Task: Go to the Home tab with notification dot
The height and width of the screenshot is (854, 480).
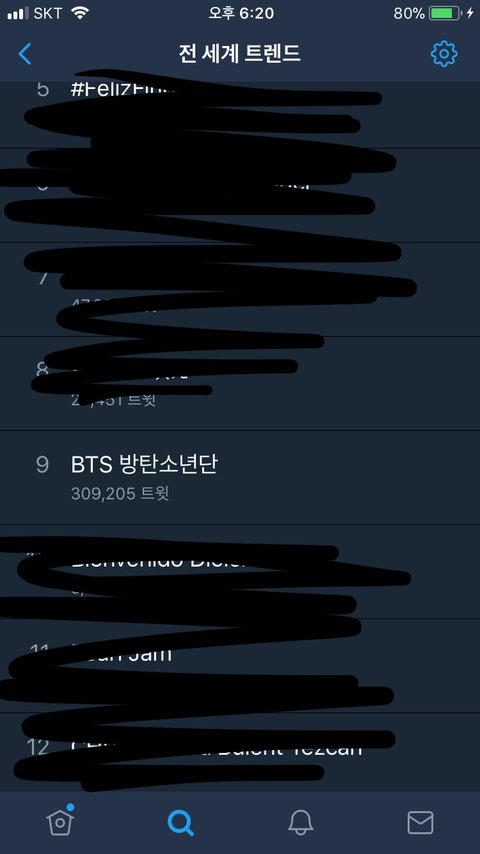Action: [x=60, y=821]
